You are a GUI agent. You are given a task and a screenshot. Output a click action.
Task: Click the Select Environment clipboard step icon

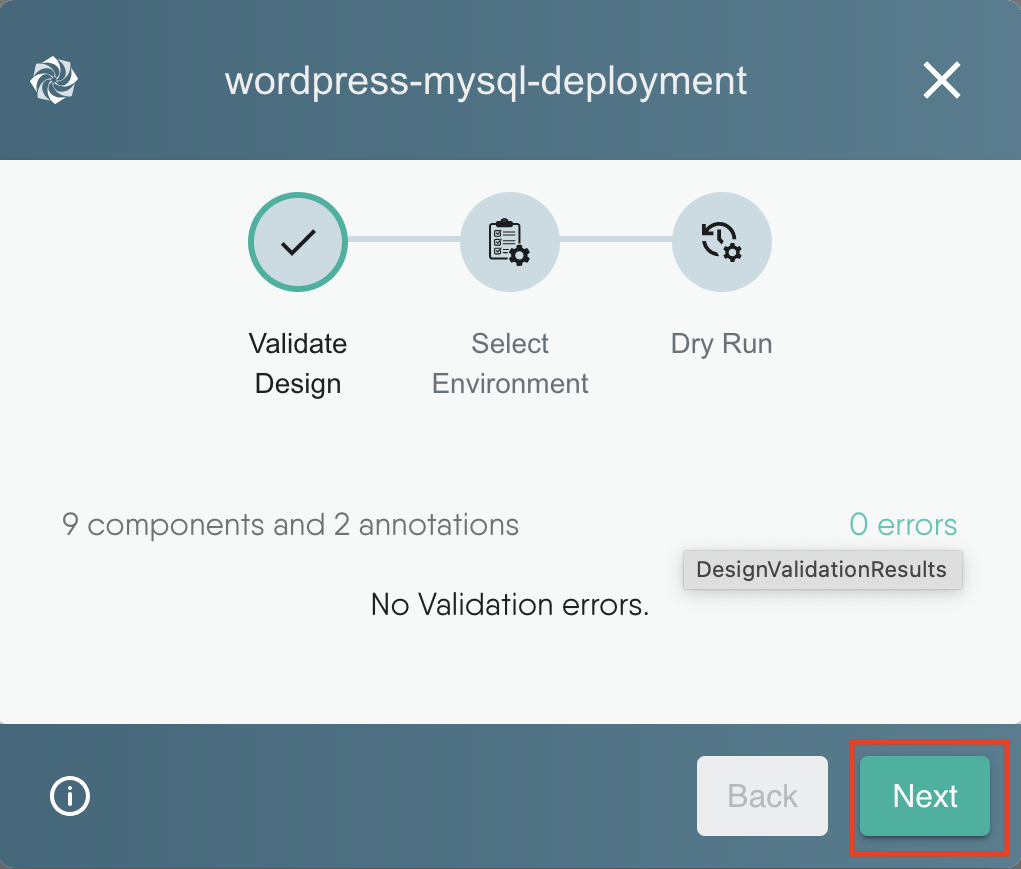point(509,241)
